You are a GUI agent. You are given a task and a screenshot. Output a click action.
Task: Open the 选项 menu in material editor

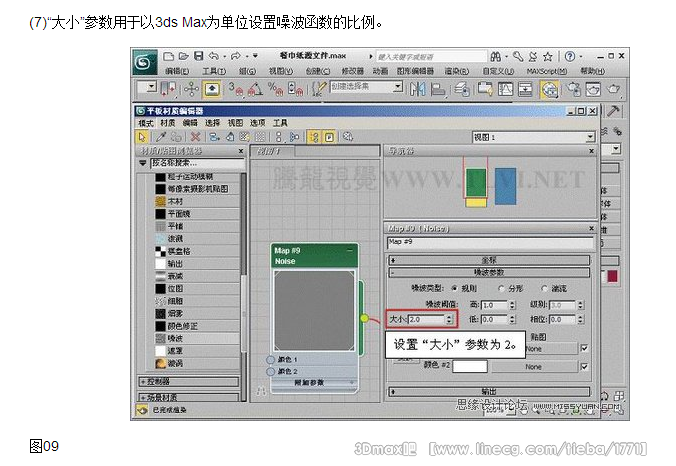coord(257,123)
